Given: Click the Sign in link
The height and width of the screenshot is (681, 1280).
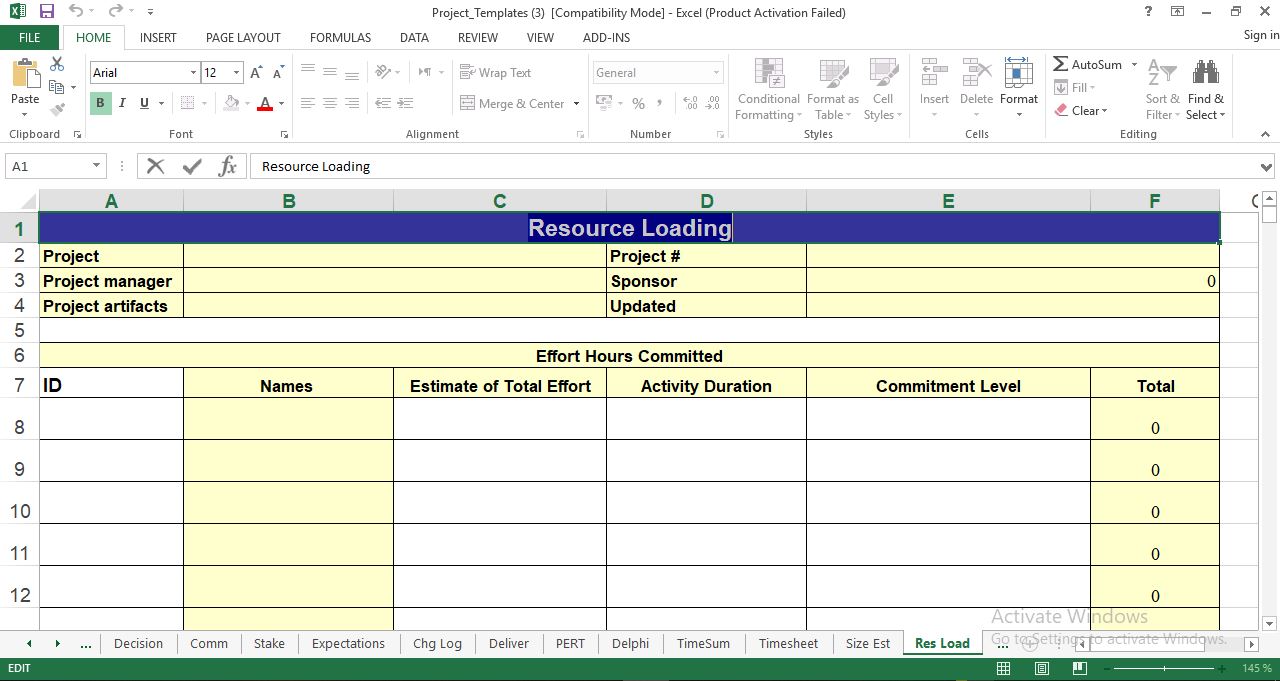Looking at the screenshot, I should coord(1259,34).
